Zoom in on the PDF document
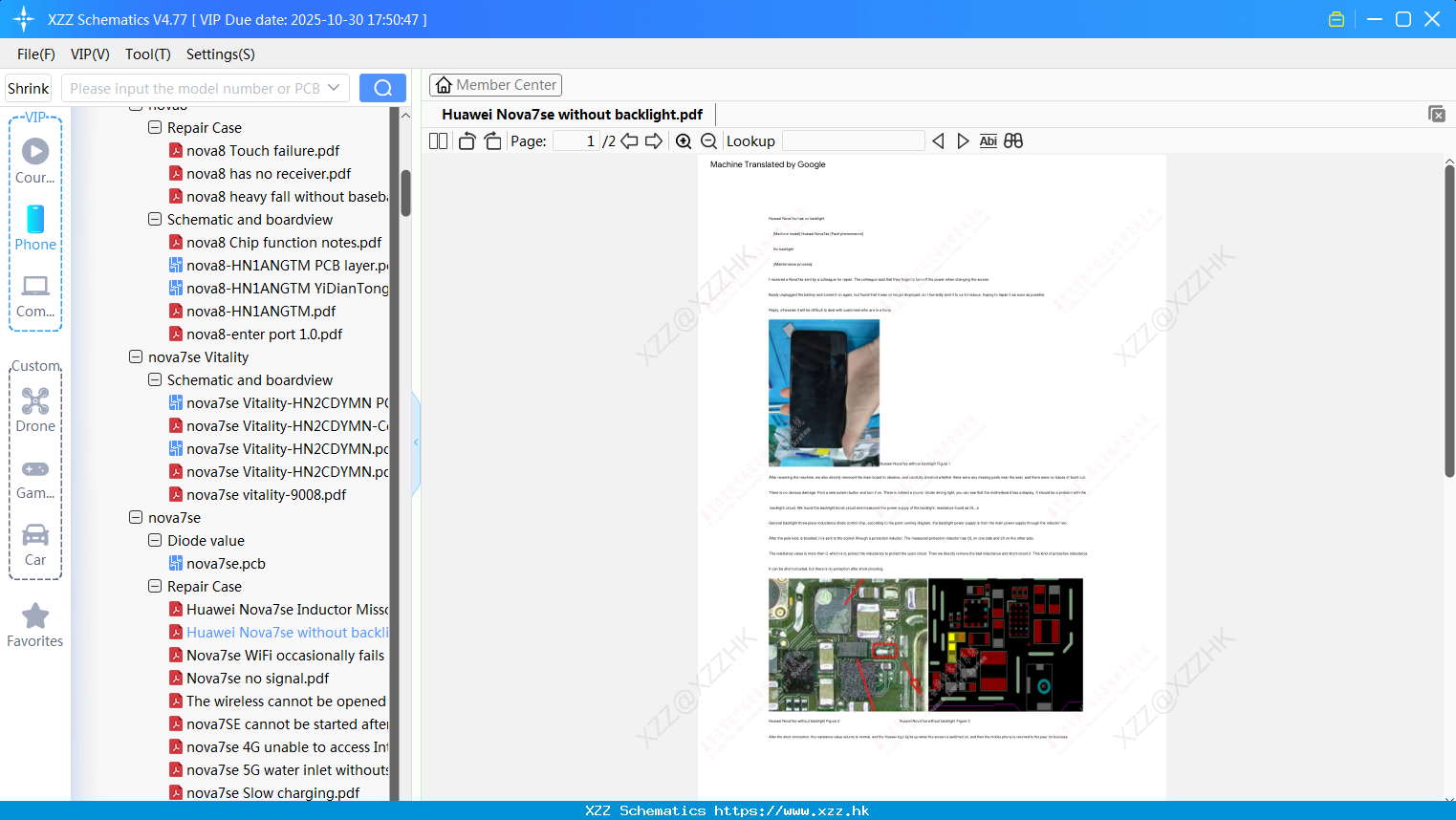This screenshot has height=820, width=1456. pyautogui.click(x=684, y=141)
